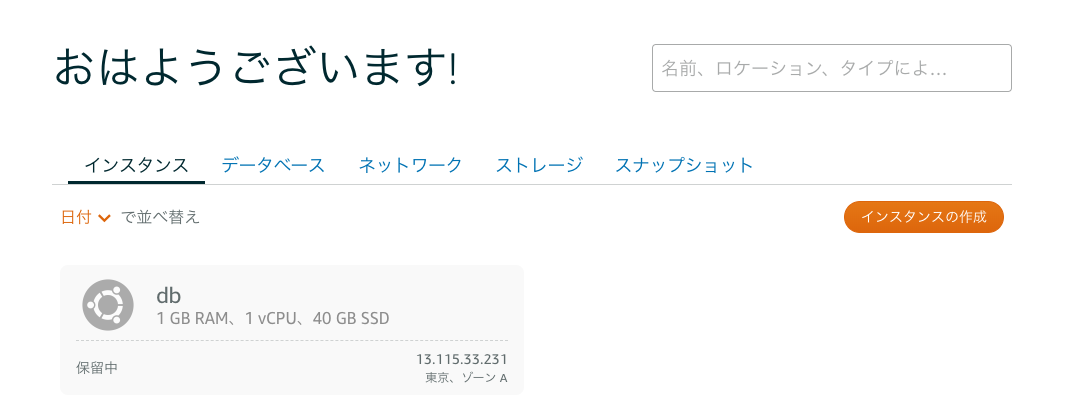
Task: Go to the ストレージ tab
Action: pos(539,165)
